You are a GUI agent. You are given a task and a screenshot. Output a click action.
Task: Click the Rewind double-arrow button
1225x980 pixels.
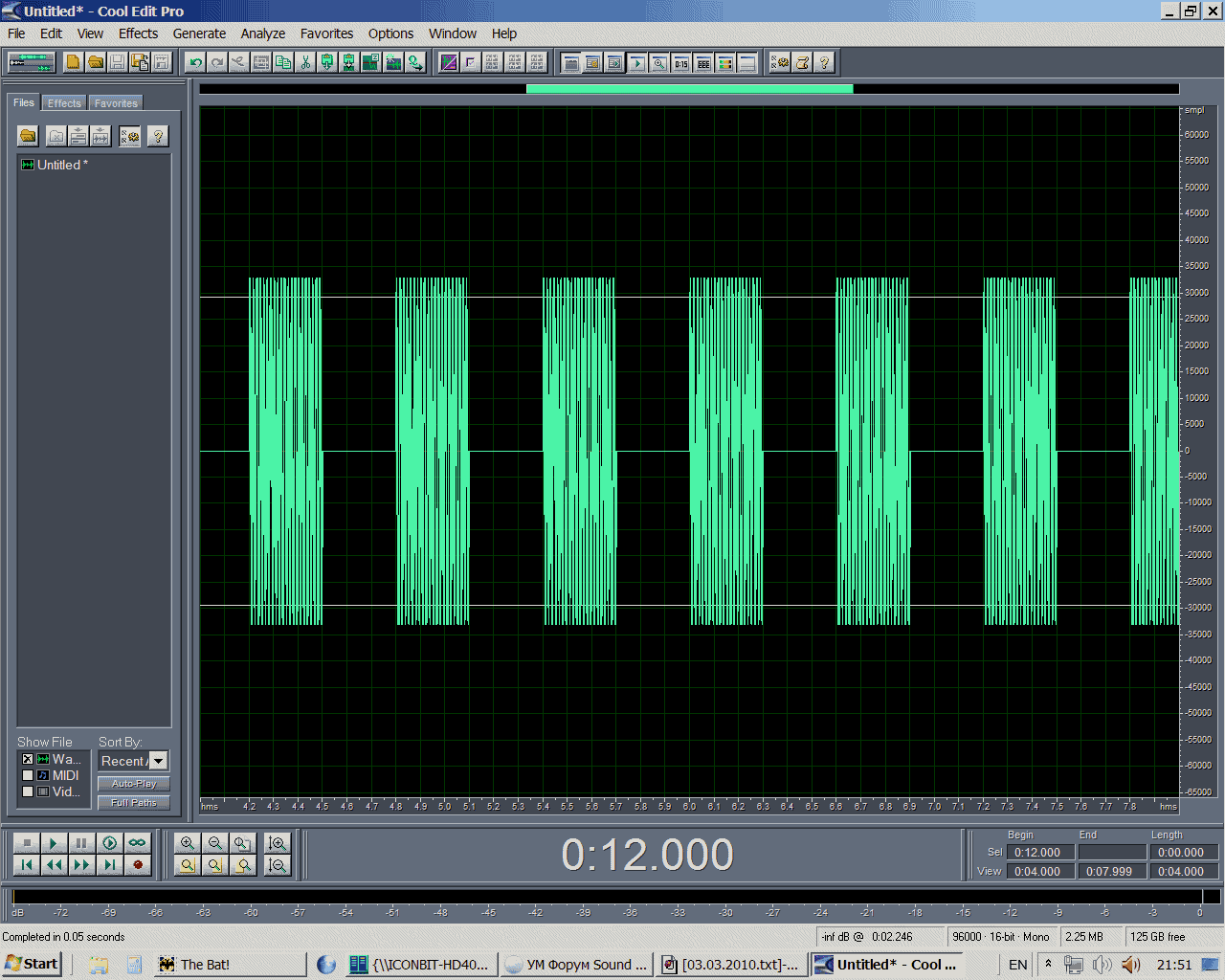pyautogui.click(x=55, y=865)
